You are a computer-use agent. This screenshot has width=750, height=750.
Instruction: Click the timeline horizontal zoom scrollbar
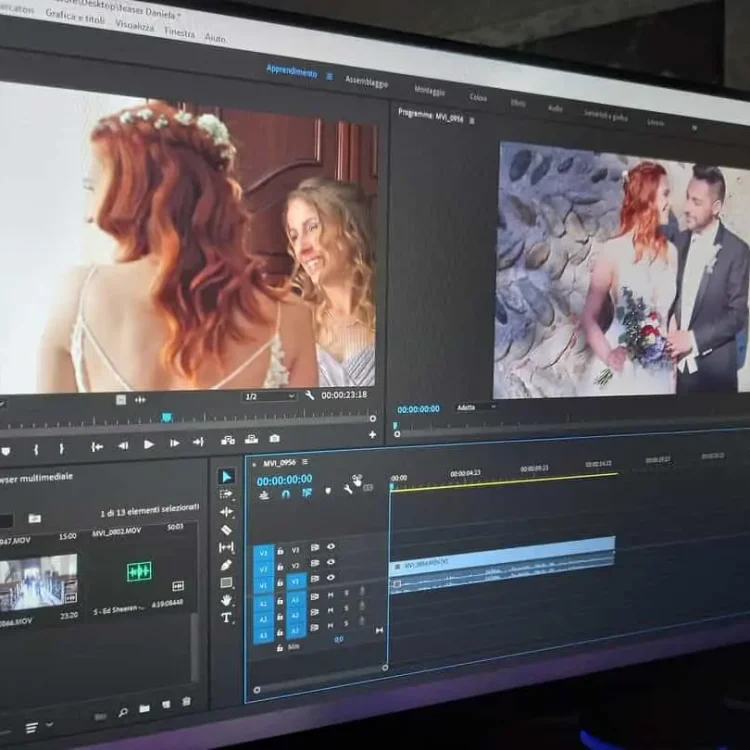pos(320,679)
